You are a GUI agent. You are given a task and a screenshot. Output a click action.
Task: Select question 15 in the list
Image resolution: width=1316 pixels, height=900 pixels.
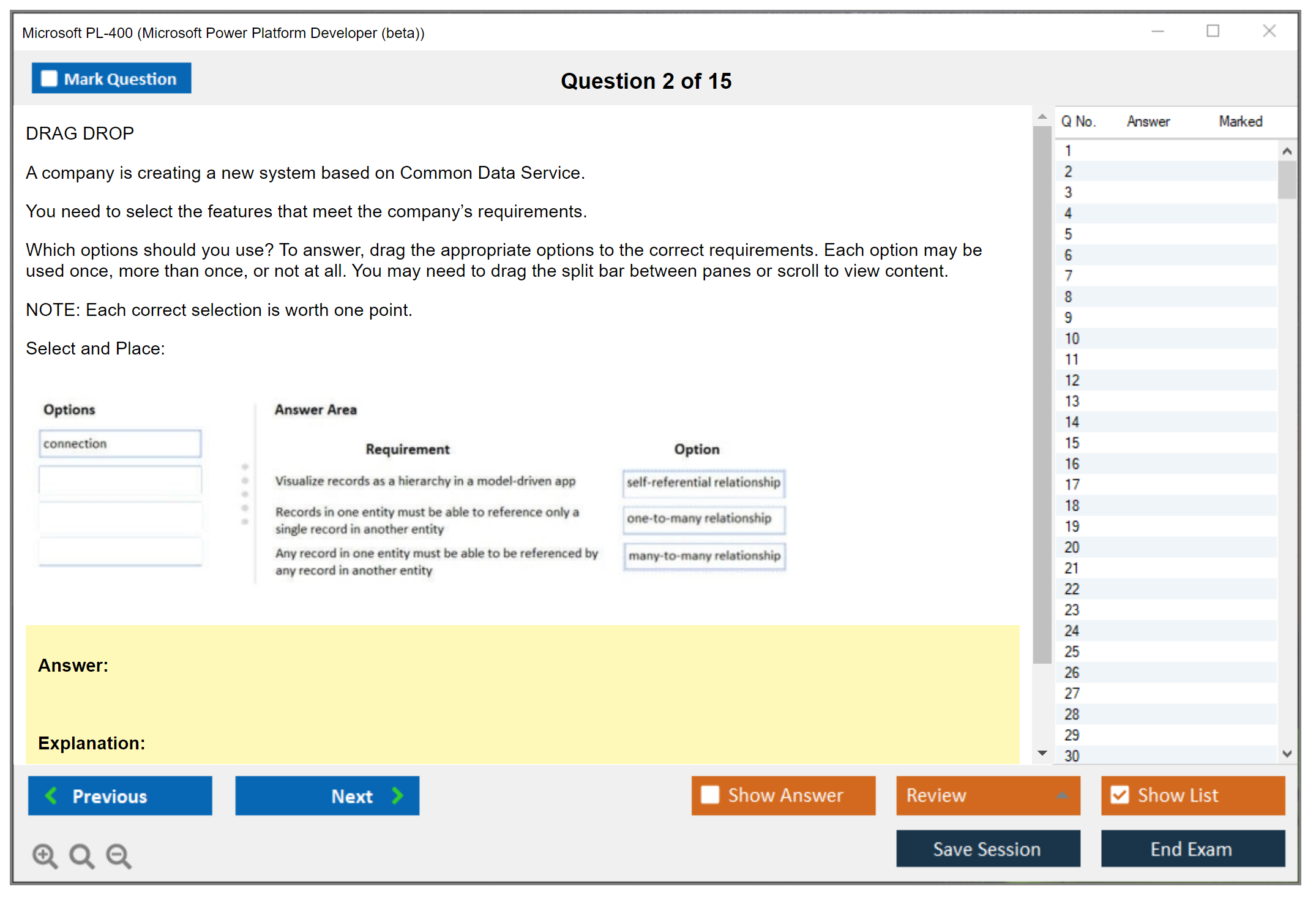(x=1072, y=443)
